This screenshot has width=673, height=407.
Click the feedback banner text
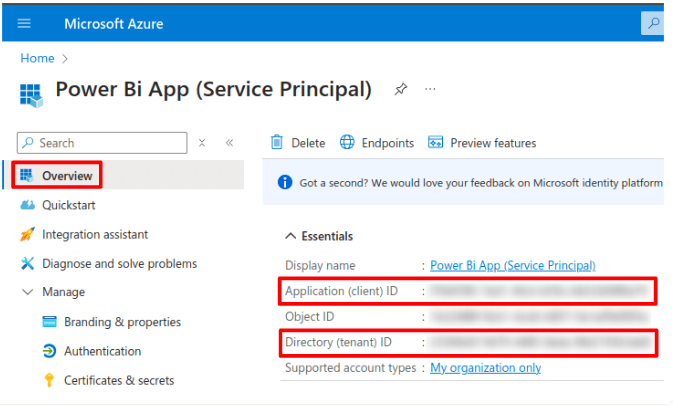(481, 183)
